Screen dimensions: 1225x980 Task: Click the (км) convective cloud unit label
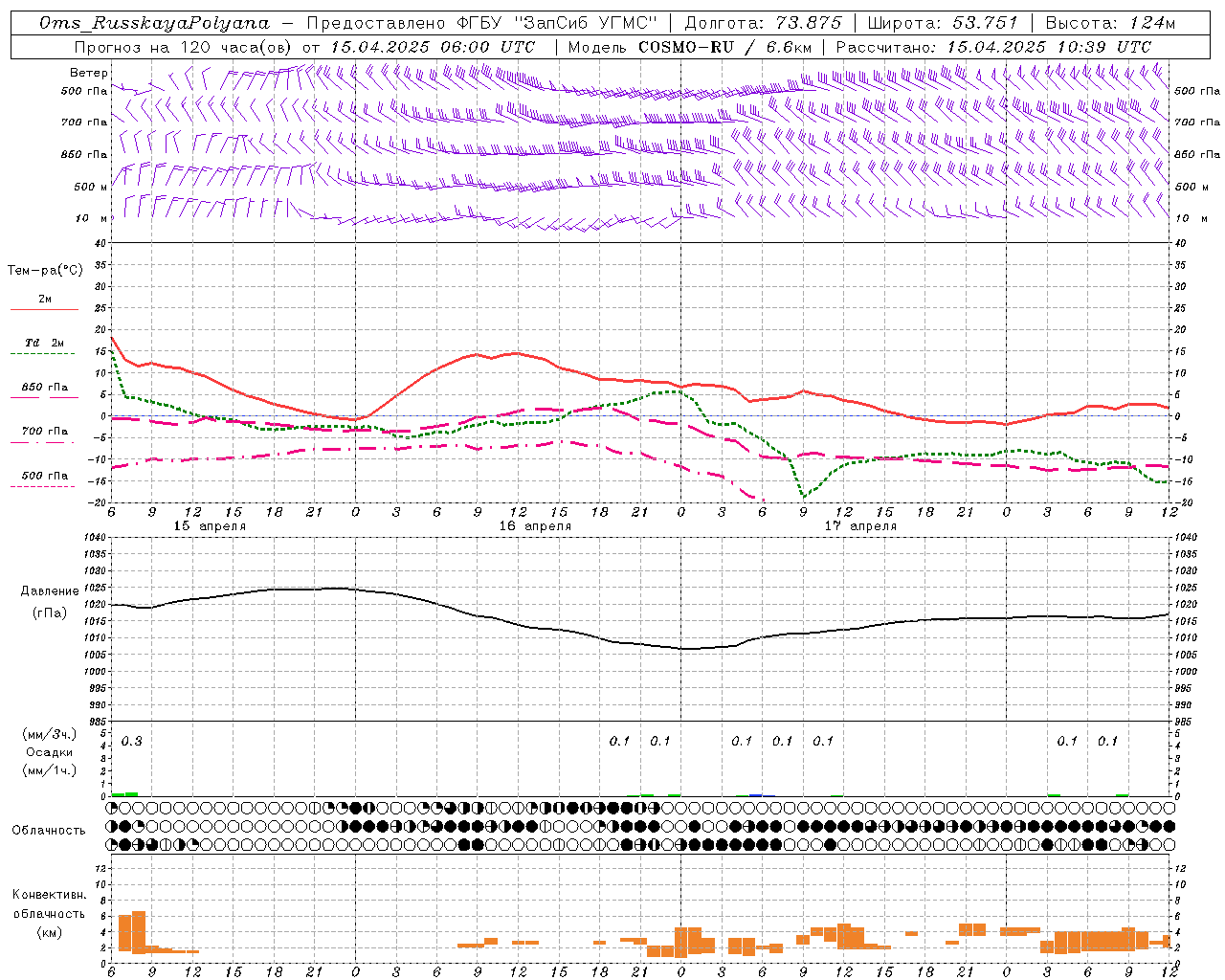click(x=49, y=932)
